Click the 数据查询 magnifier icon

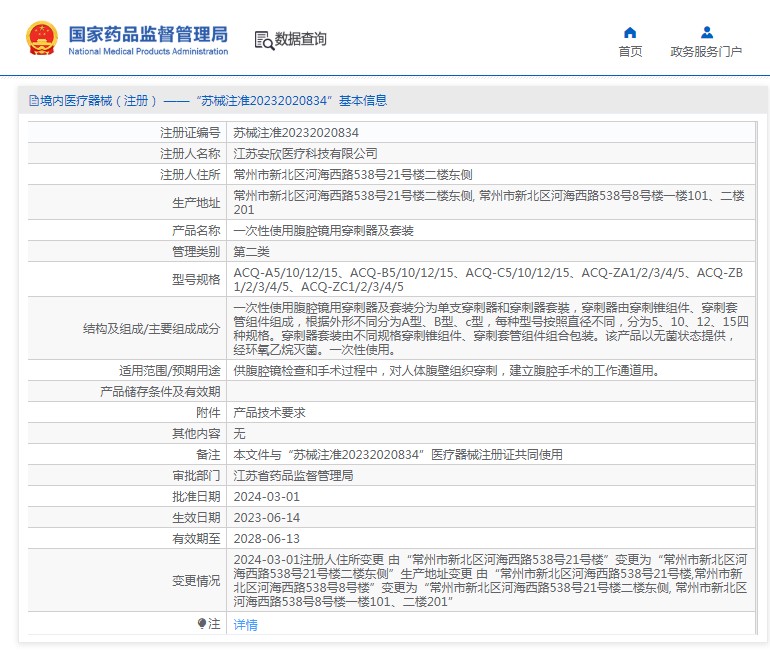(263, 40)
